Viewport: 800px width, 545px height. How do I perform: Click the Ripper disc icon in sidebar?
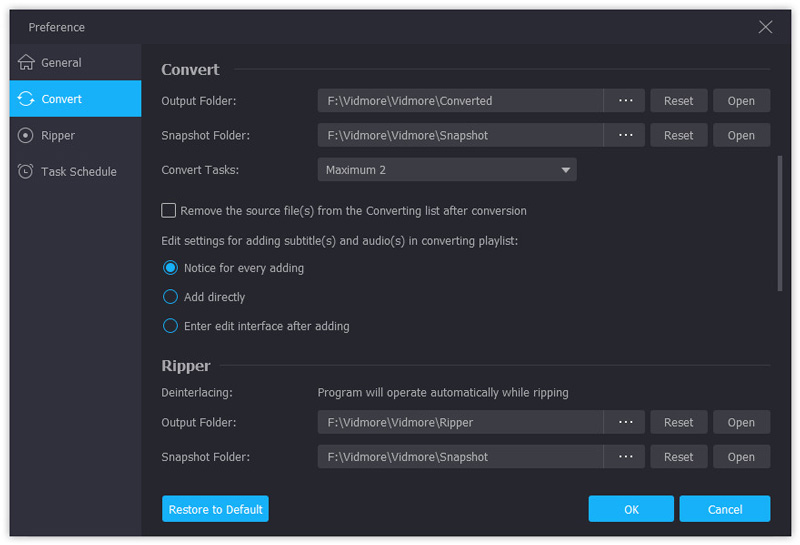(26, 135)
